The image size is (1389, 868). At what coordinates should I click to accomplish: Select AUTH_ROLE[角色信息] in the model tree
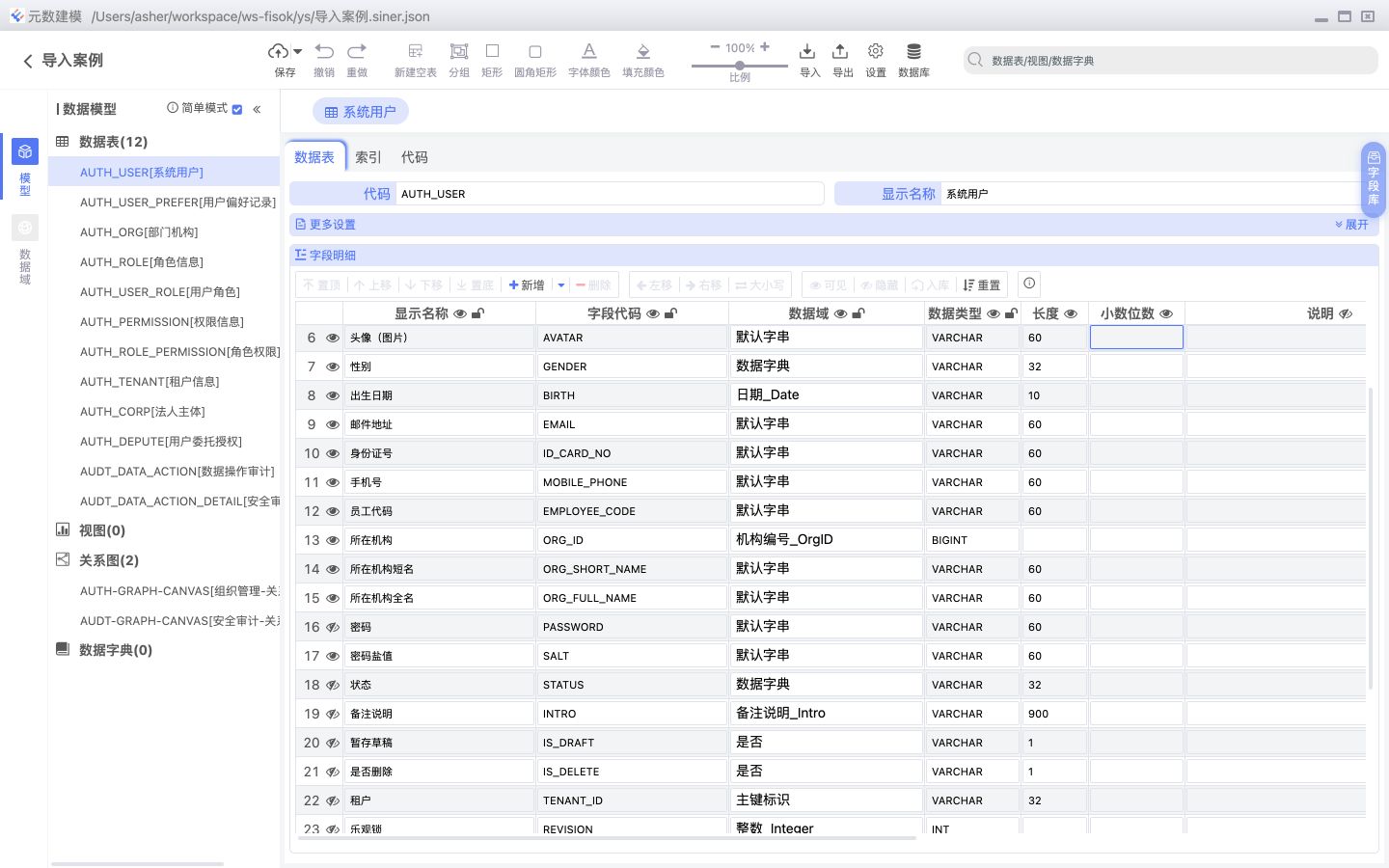pyautogui.click(x=141, y=261)
